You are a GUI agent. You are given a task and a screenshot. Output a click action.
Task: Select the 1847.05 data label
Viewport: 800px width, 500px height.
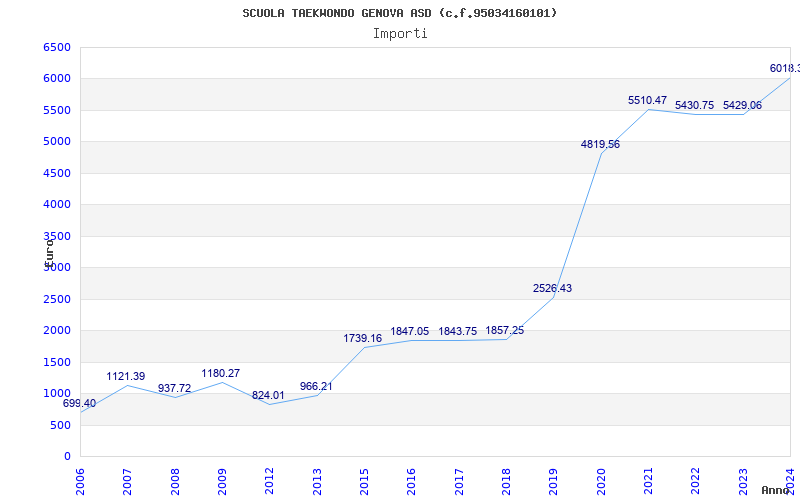(x=410, y=332)
